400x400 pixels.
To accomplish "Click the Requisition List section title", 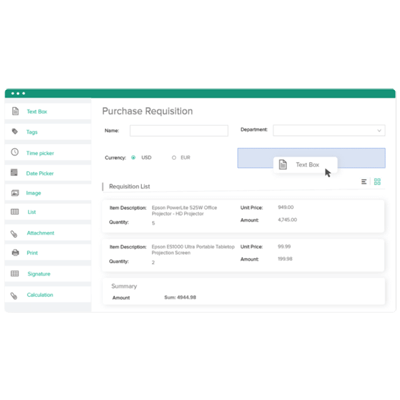I will (x=129, y=186).
